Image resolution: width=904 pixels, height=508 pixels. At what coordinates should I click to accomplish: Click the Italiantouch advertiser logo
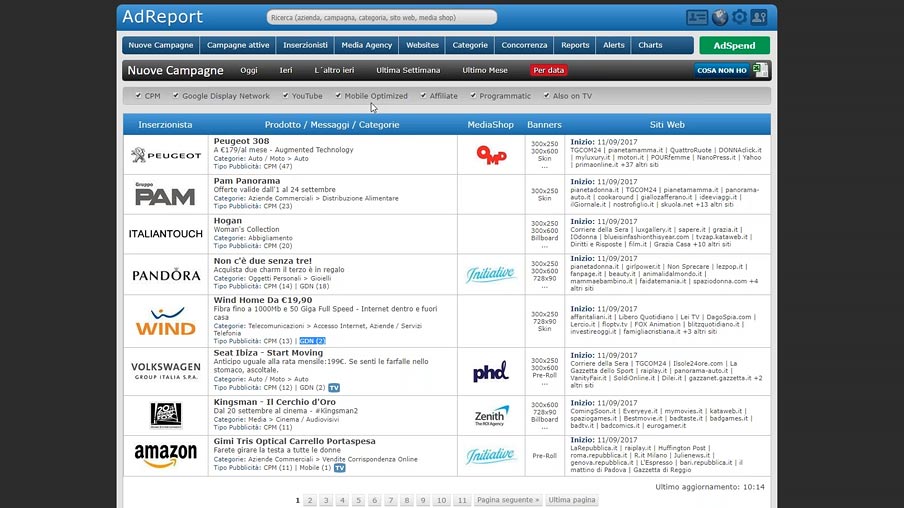(x=165, y=234)
